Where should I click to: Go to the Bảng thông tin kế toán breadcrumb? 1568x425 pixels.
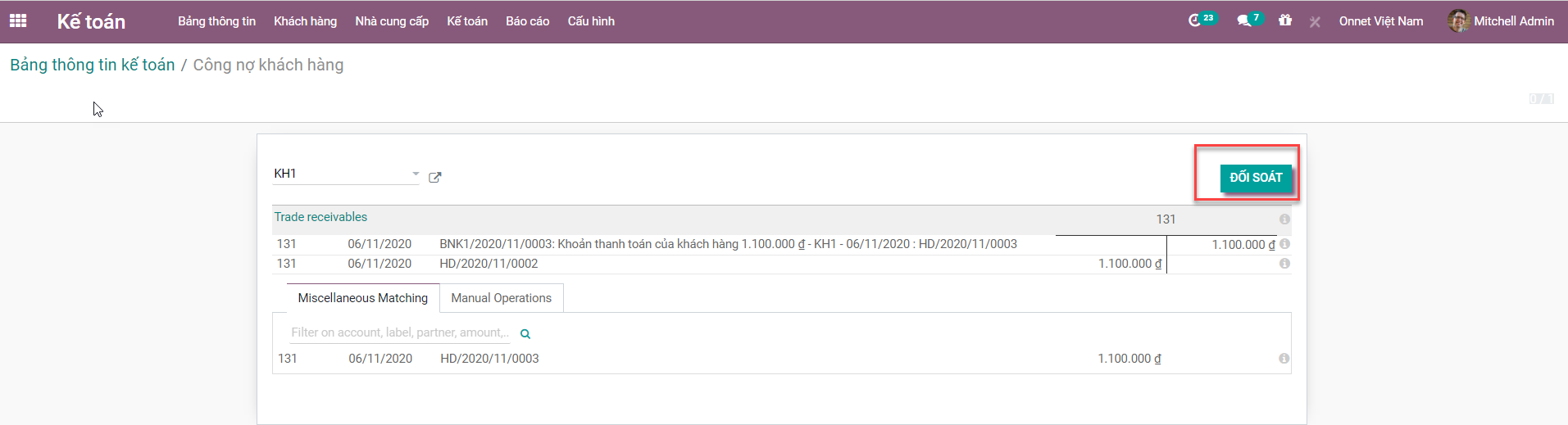coord(93,65)
